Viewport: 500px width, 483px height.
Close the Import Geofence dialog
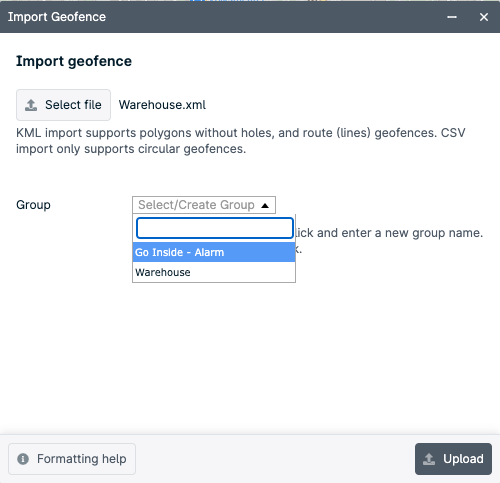(x=484, y=17)
